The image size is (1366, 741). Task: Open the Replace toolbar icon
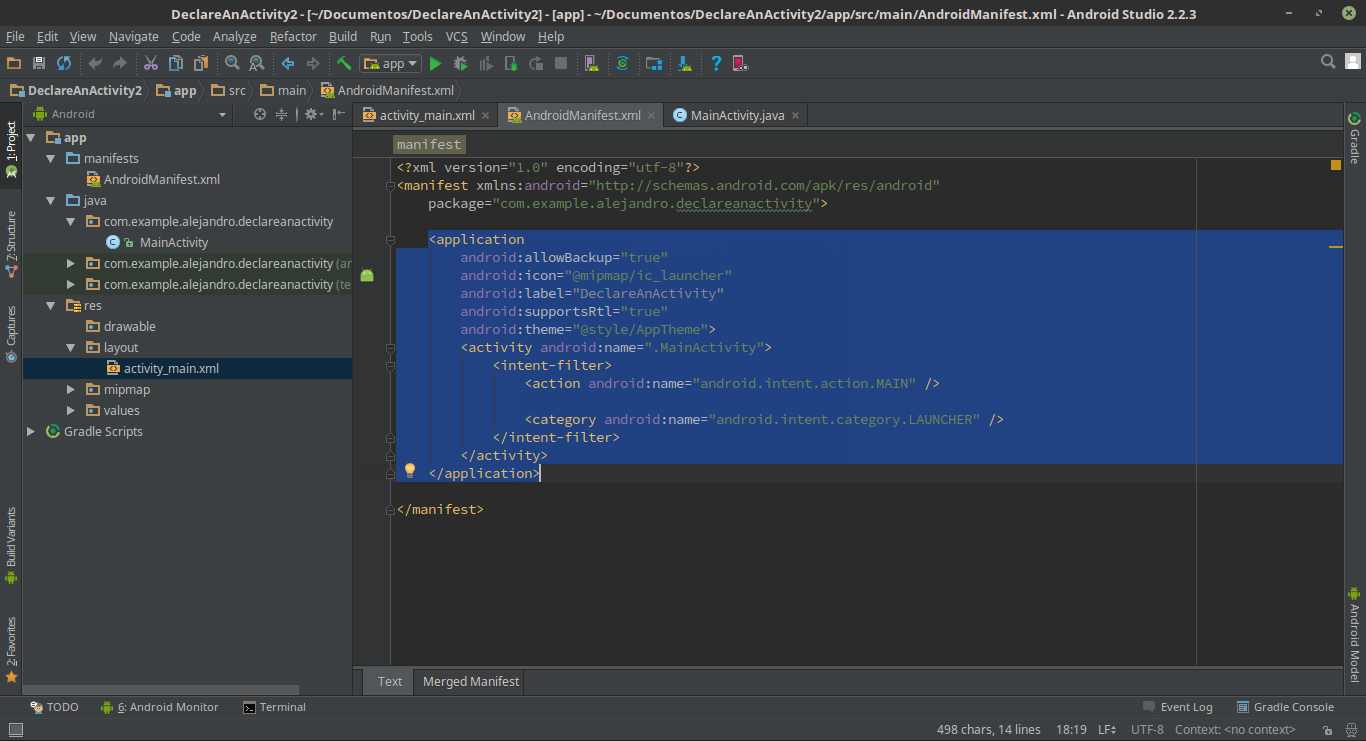click(x=257, y=63)
